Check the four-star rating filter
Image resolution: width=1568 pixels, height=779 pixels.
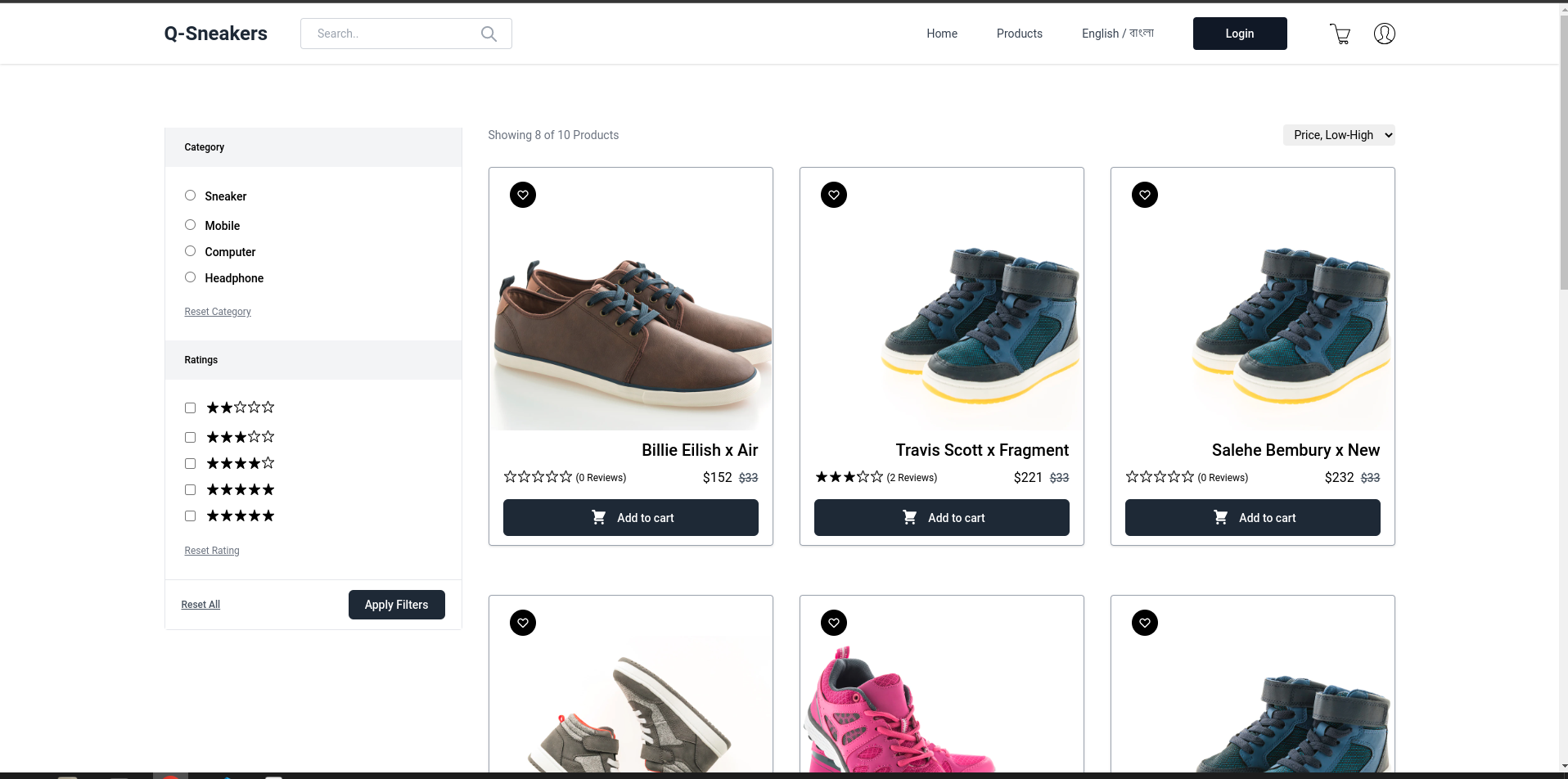[x=190, y=463]
